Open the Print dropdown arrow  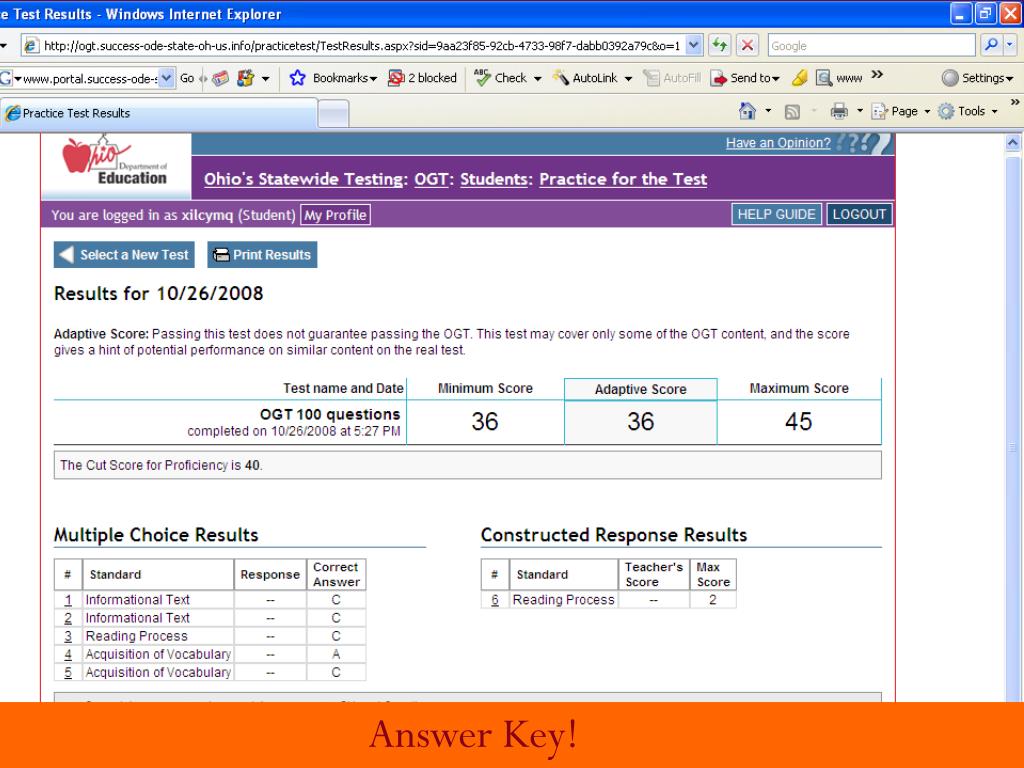pos(859,111)
